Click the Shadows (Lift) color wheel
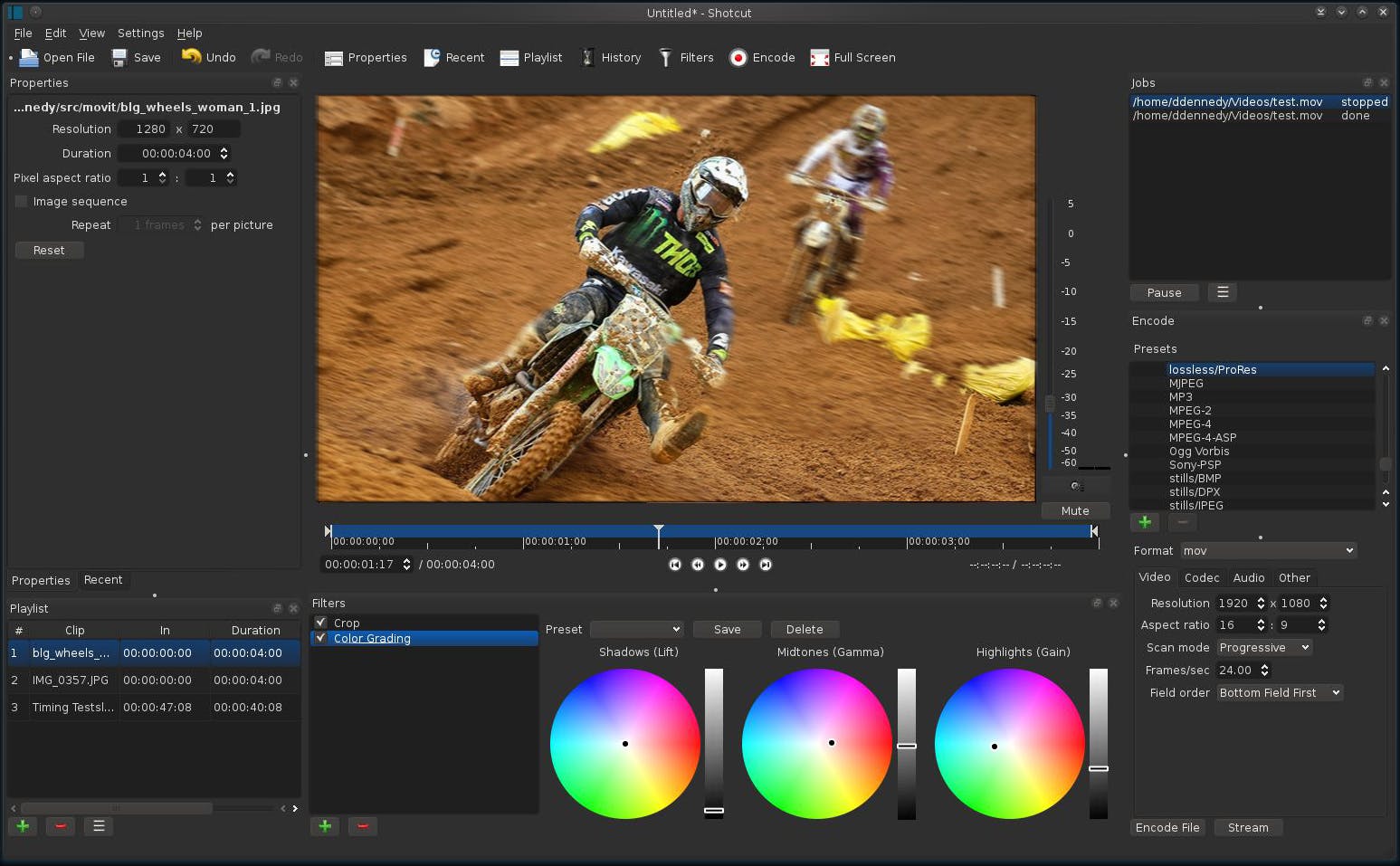The height and width of the screenshot is (866, 1400). click(x=624, y=744)
